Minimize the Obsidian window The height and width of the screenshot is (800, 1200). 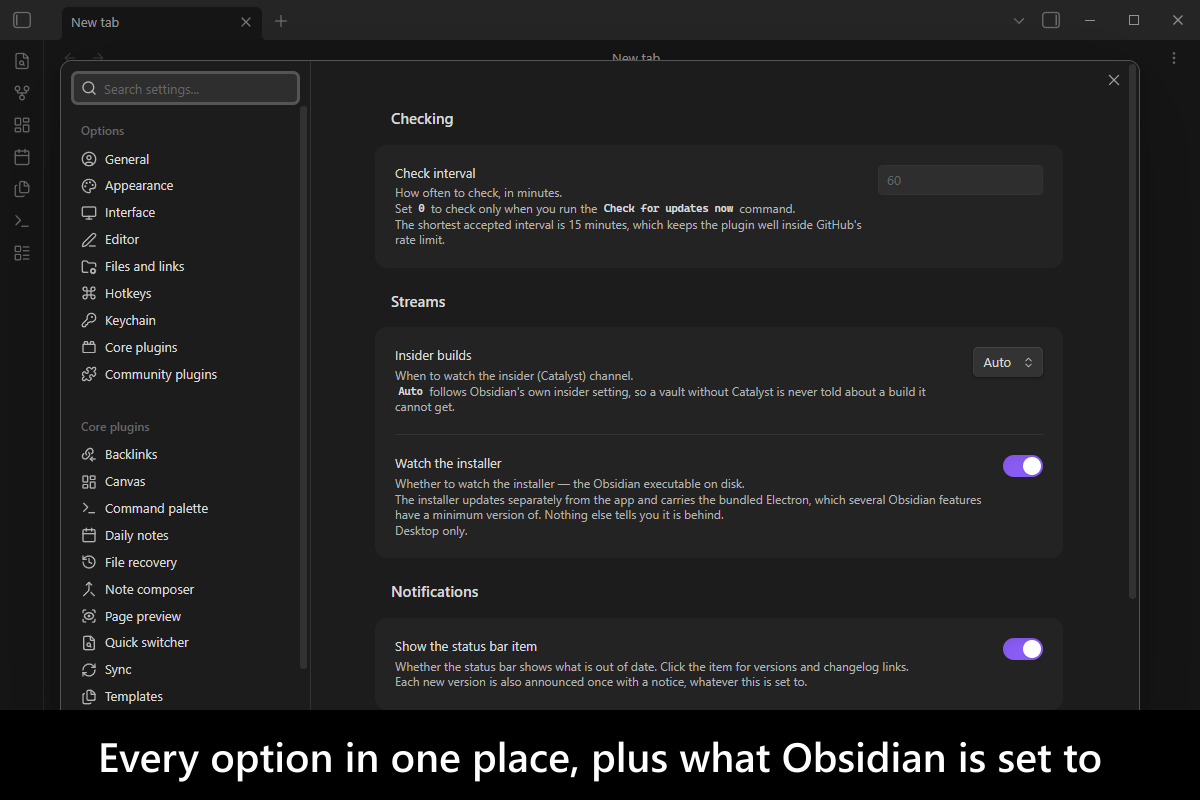coord(1091,20)
